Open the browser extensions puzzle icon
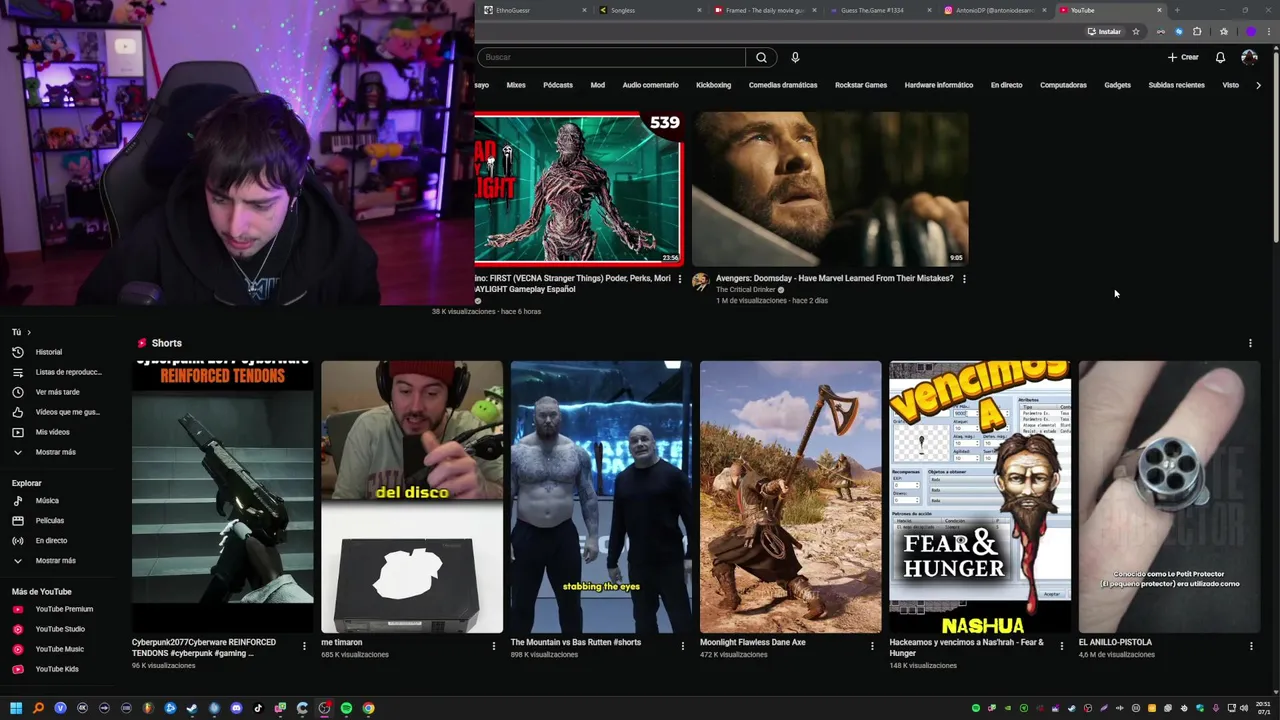The image size is (1280, 720). 1197,31
